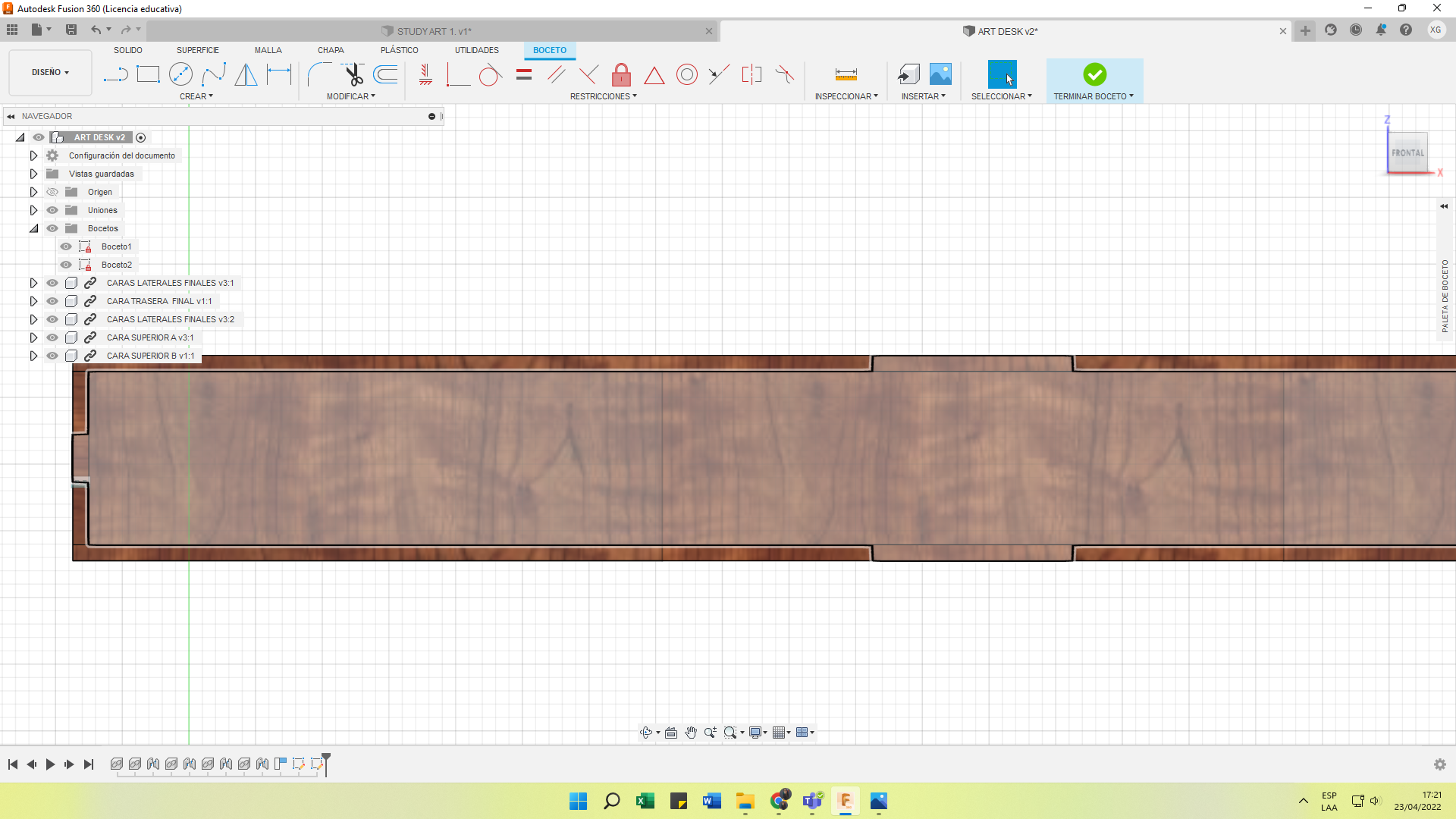This screenshot has width=1456, height=819.
Task: Hide CARA TRASERA FINAL component
Action: (x=52, y=301)
